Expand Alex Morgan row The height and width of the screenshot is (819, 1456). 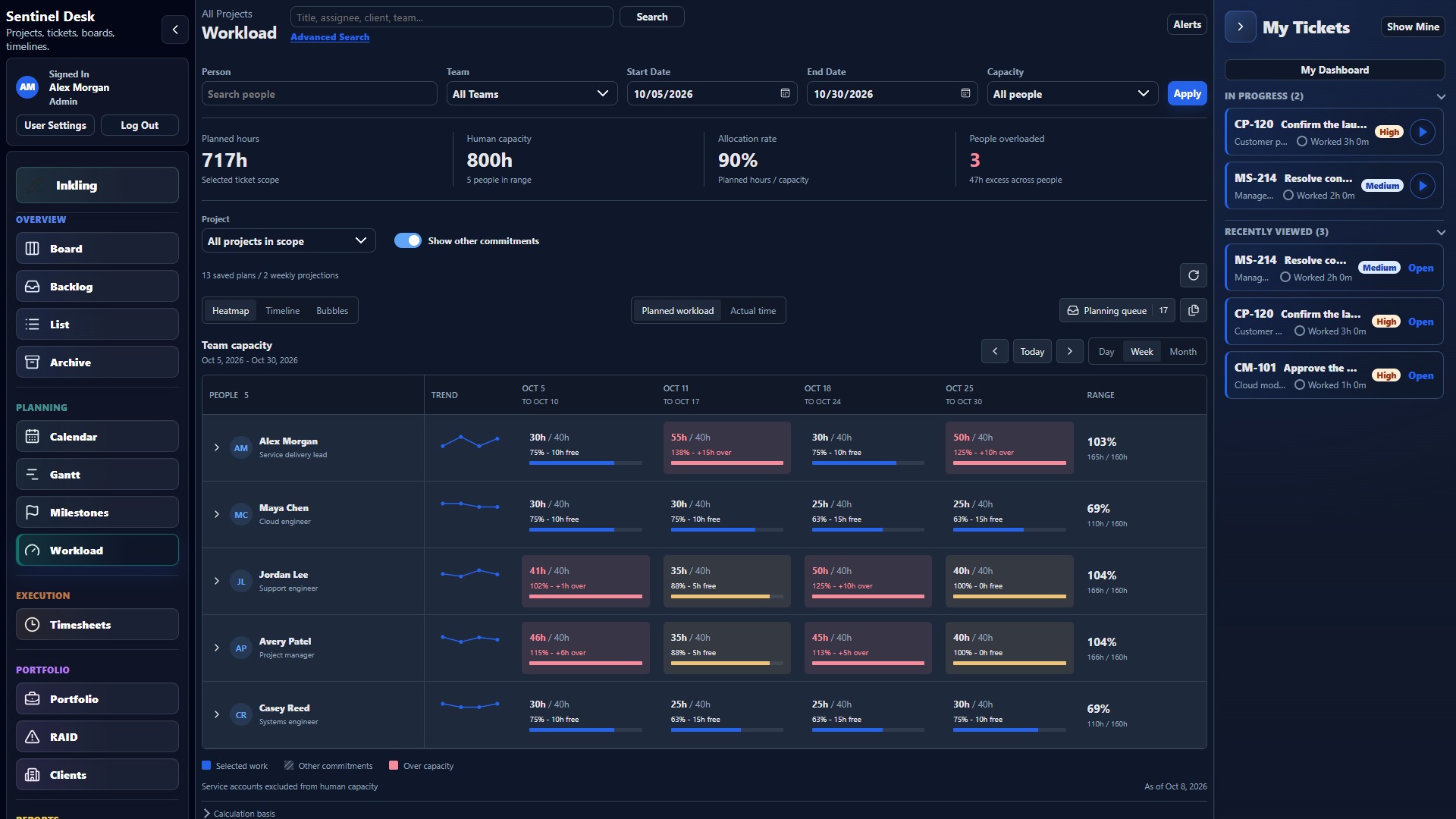(217, 447)
